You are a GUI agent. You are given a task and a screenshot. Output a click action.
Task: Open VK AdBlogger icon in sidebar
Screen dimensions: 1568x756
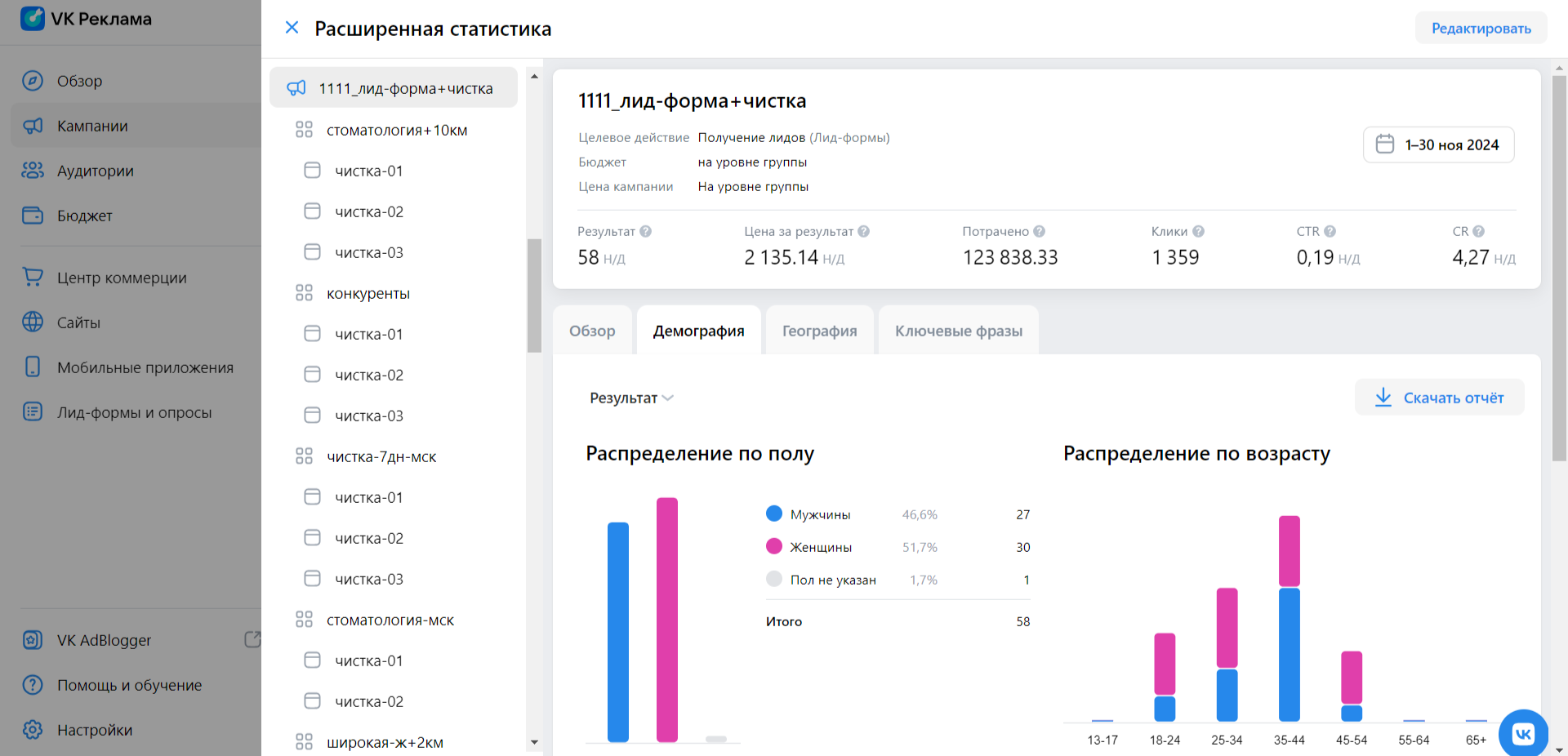click(x=33, y=640)
